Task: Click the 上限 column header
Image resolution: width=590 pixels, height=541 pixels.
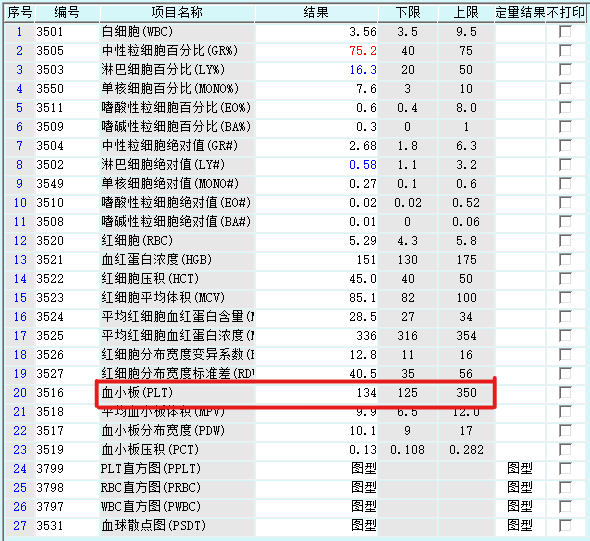Action: tap(466, 12)
